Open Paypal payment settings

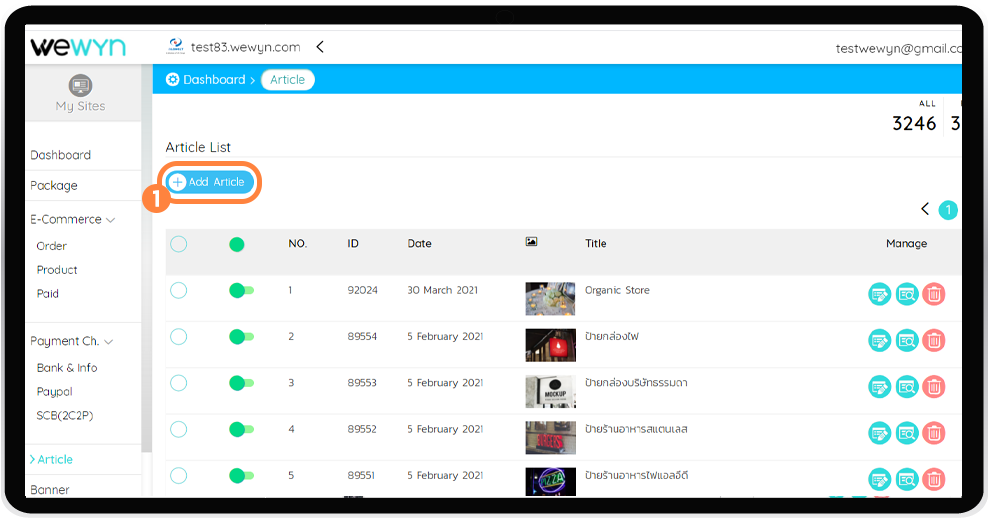[54, 392]
